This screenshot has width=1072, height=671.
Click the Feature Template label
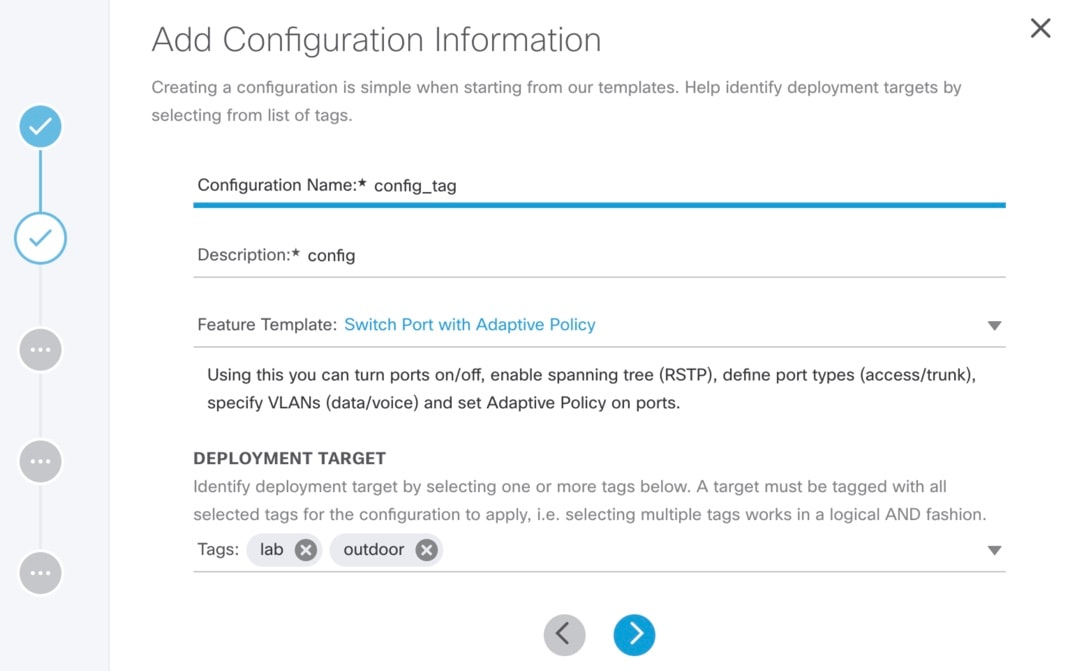[x=267, y=324]
